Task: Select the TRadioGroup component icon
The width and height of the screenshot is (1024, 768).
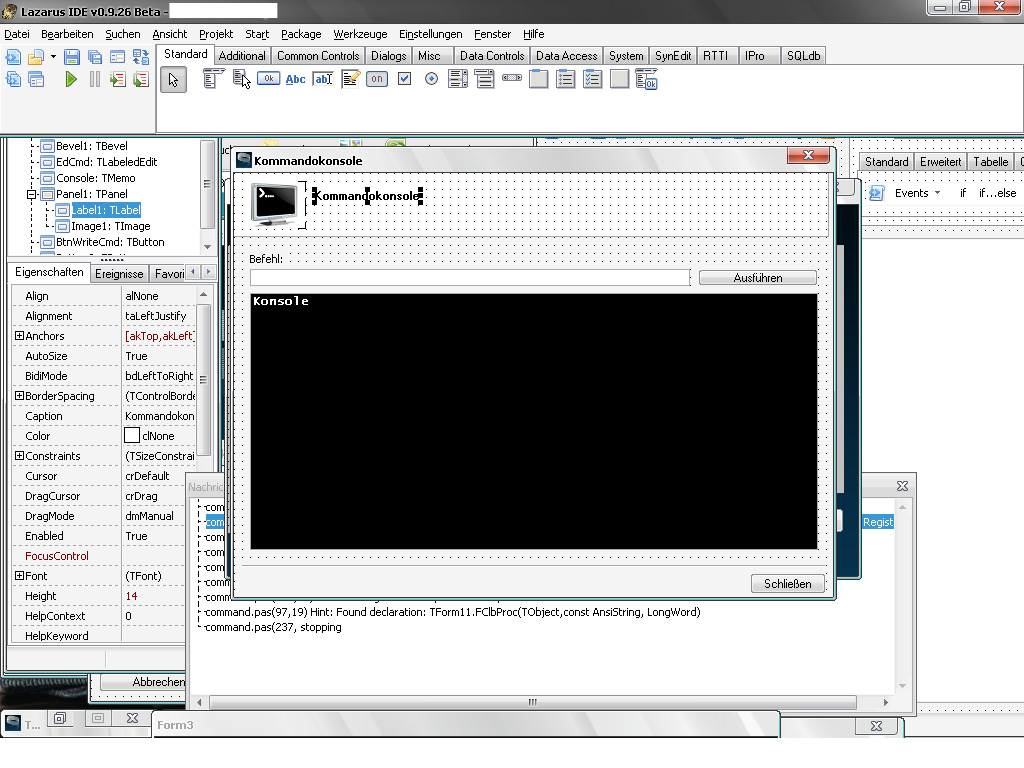Action: pos(566,79)
